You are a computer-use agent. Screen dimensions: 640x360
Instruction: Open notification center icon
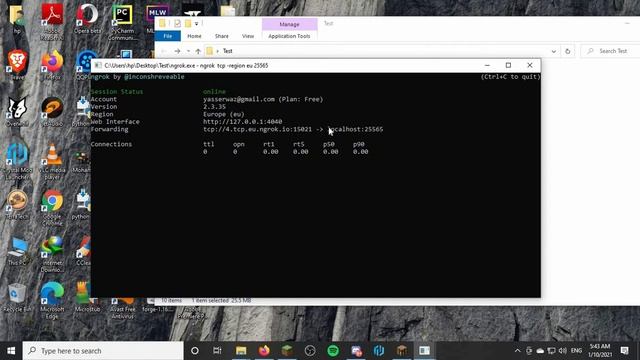624,351
